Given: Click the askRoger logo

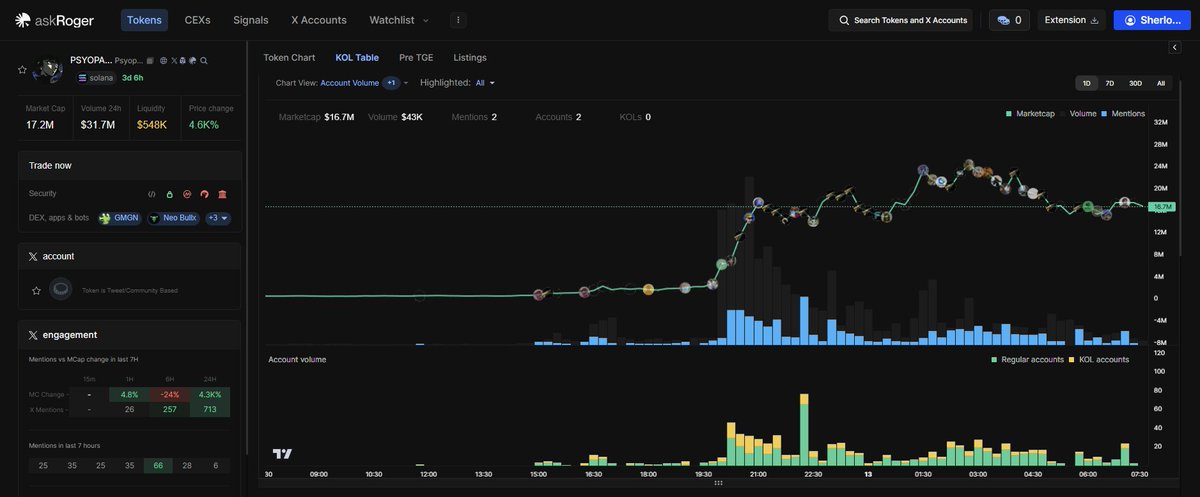Looking at the screenshot, I should point(56,20).
